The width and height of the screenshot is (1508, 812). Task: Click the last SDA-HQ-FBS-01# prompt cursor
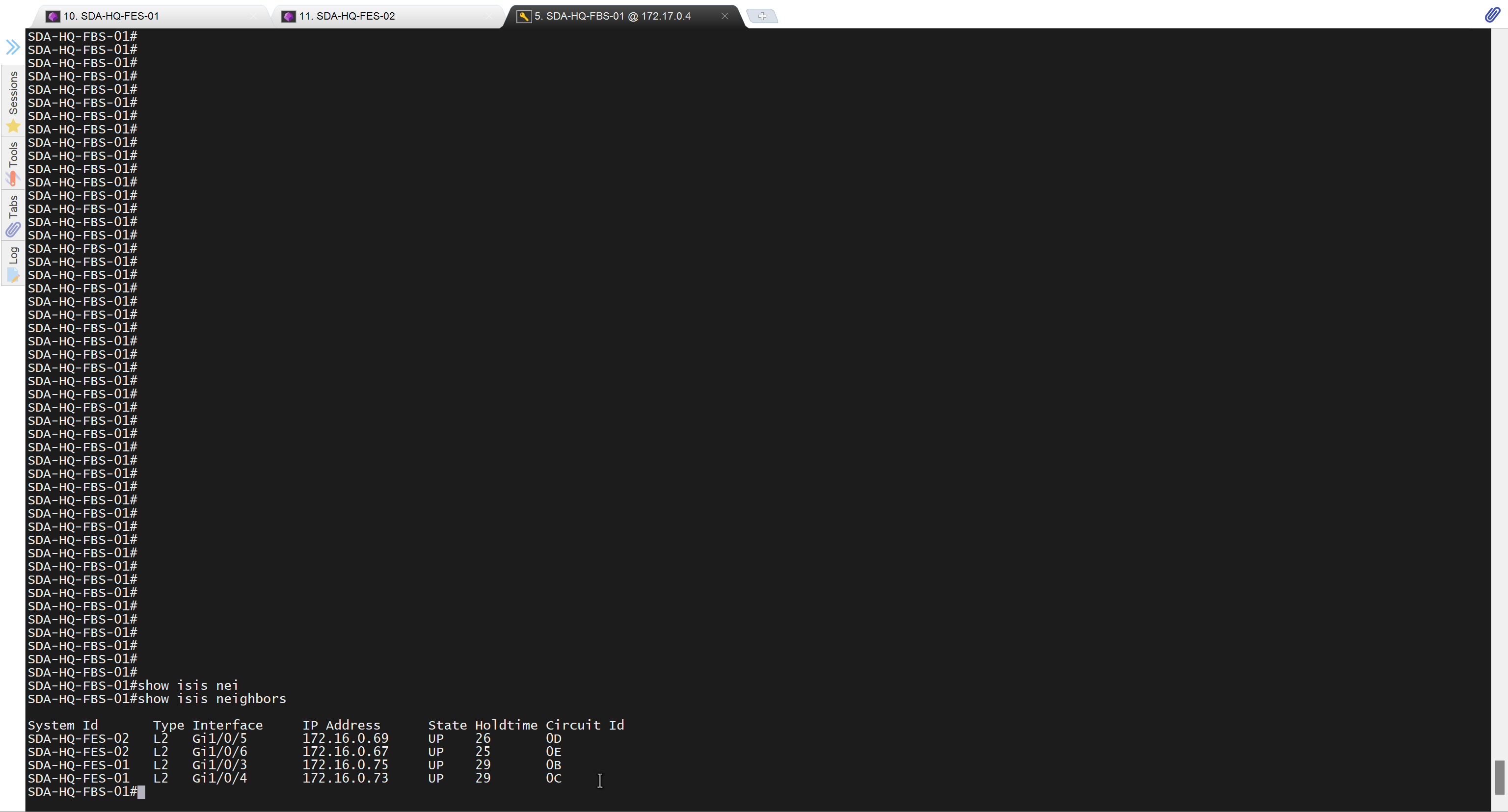(141, 791)
